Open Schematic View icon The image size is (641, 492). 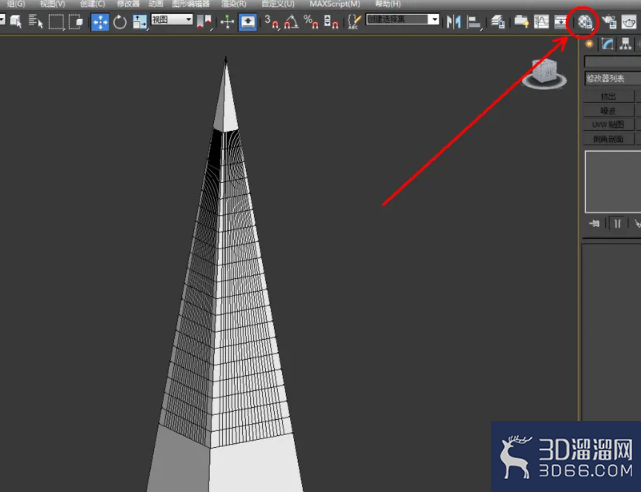click(560, 22)
